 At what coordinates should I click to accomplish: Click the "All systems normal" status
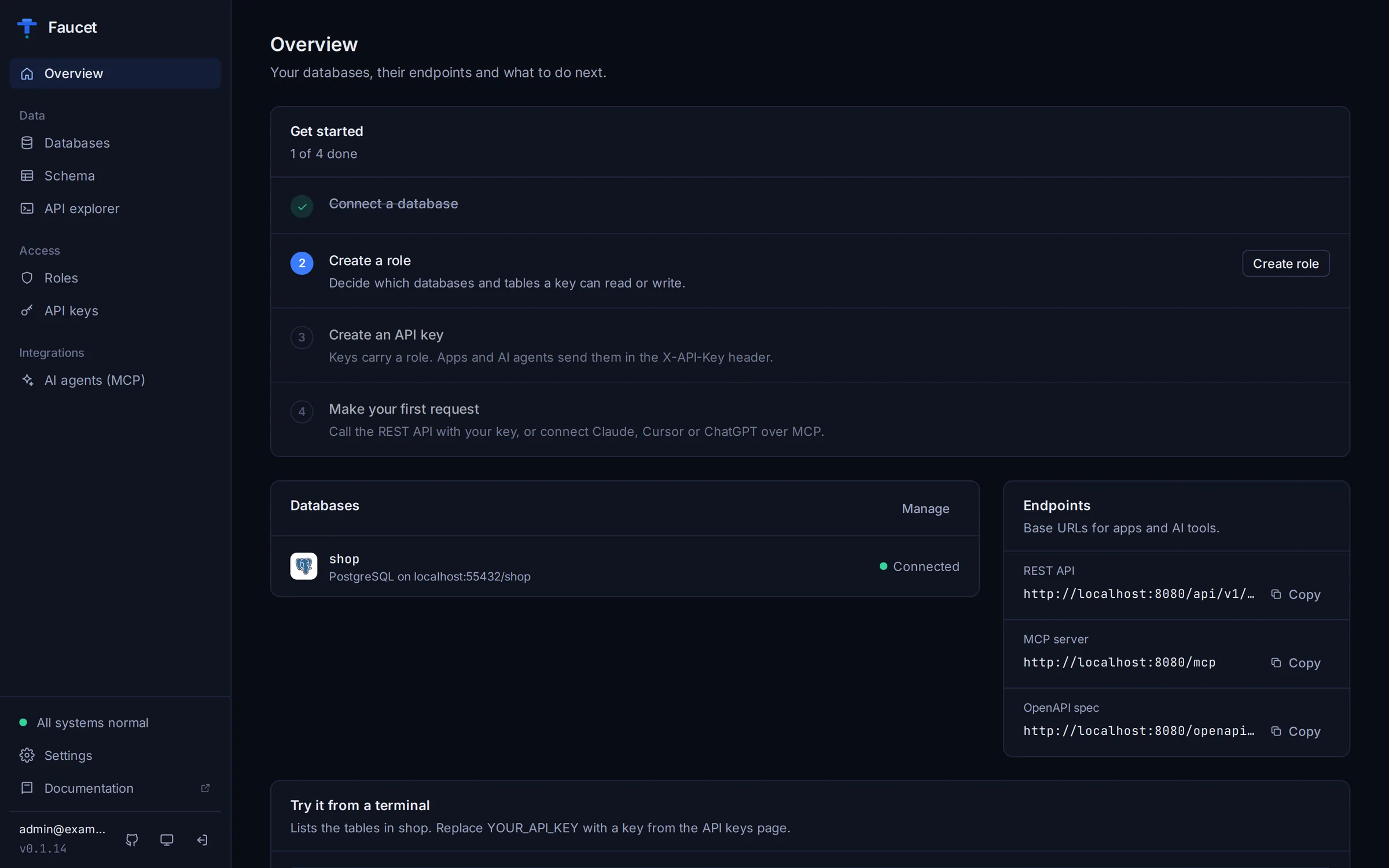(93, 723)
